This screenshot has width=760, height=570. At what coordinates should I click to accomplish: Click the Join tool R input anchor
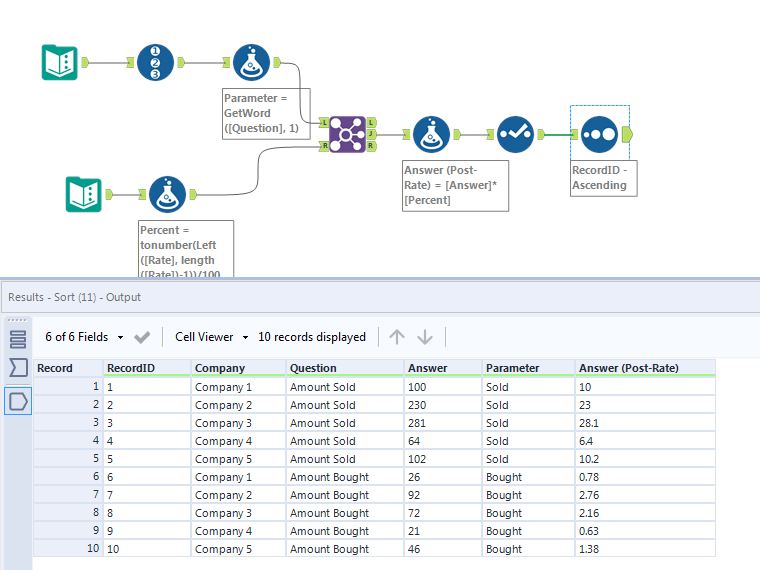coord(324,146)
